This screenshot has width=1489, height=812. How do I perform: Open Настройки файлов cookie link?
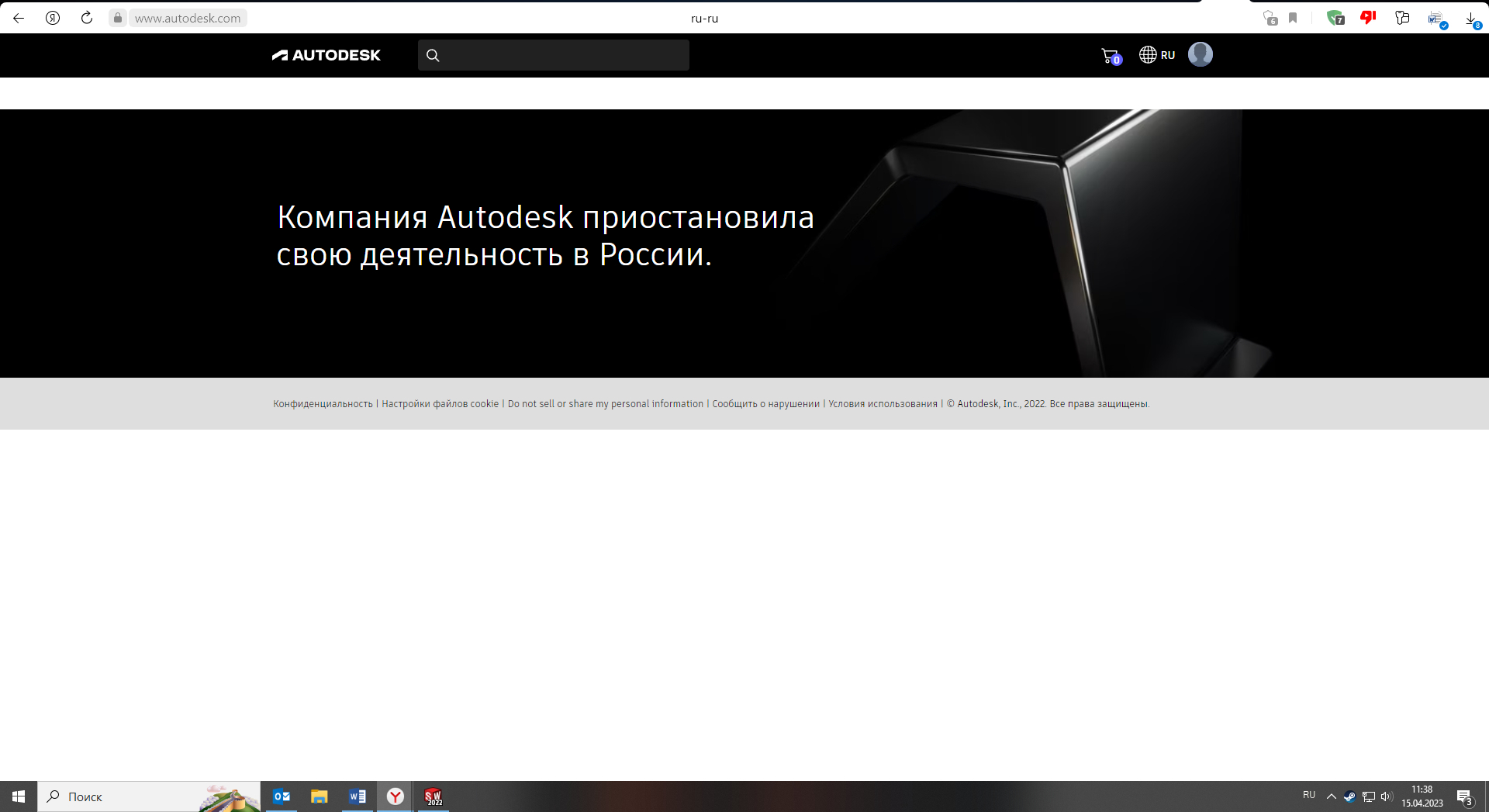pos(440,404)
